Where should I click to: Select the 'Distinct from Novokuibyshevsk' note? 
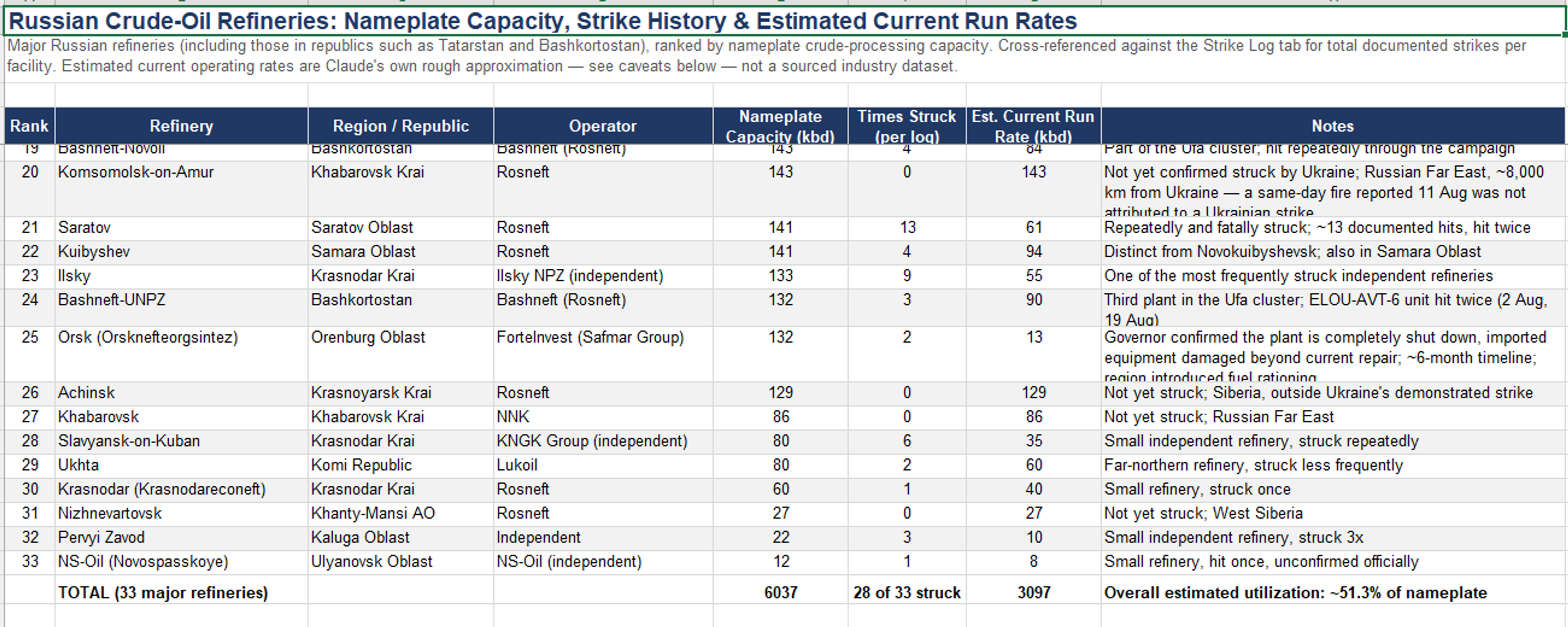click(x=1332, y=252)
